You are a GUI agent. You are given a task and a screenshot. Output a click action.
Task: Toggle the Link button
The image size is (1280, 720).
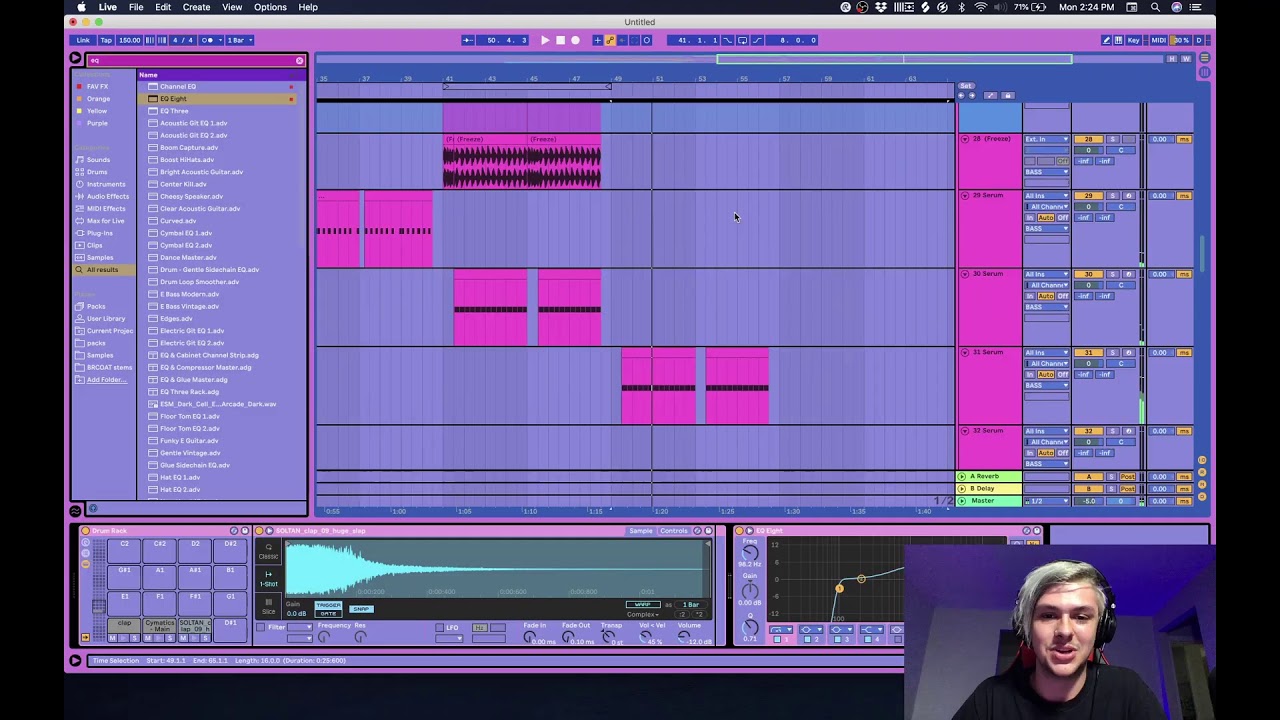(x=83, y=40)
